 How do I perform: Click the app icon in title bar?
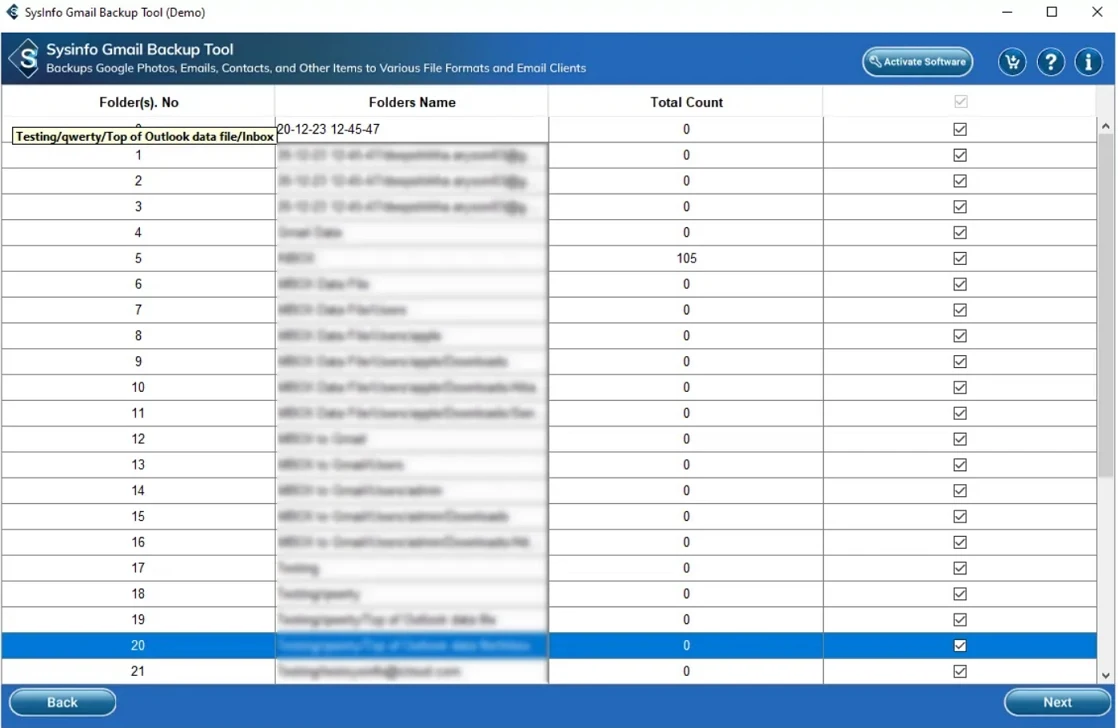pyautogui.click(x=12, y=12)
